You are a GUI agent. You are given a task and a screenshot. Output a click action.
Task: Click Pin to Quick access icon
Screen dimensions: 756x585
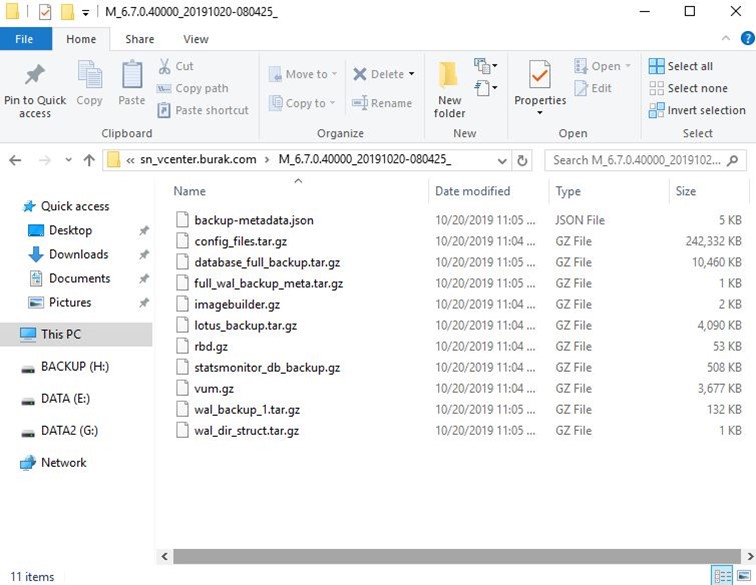coord(35,75)
